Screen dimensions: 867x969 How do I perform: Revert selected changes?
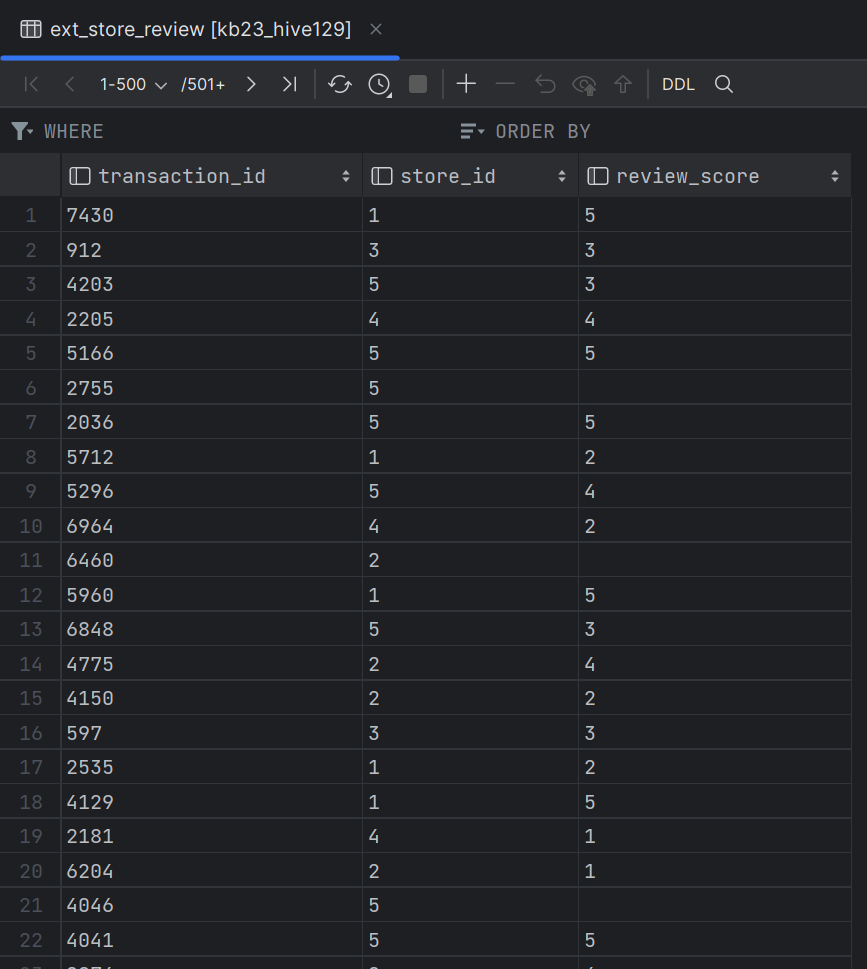pyautogui.click(x=545, y=84)
